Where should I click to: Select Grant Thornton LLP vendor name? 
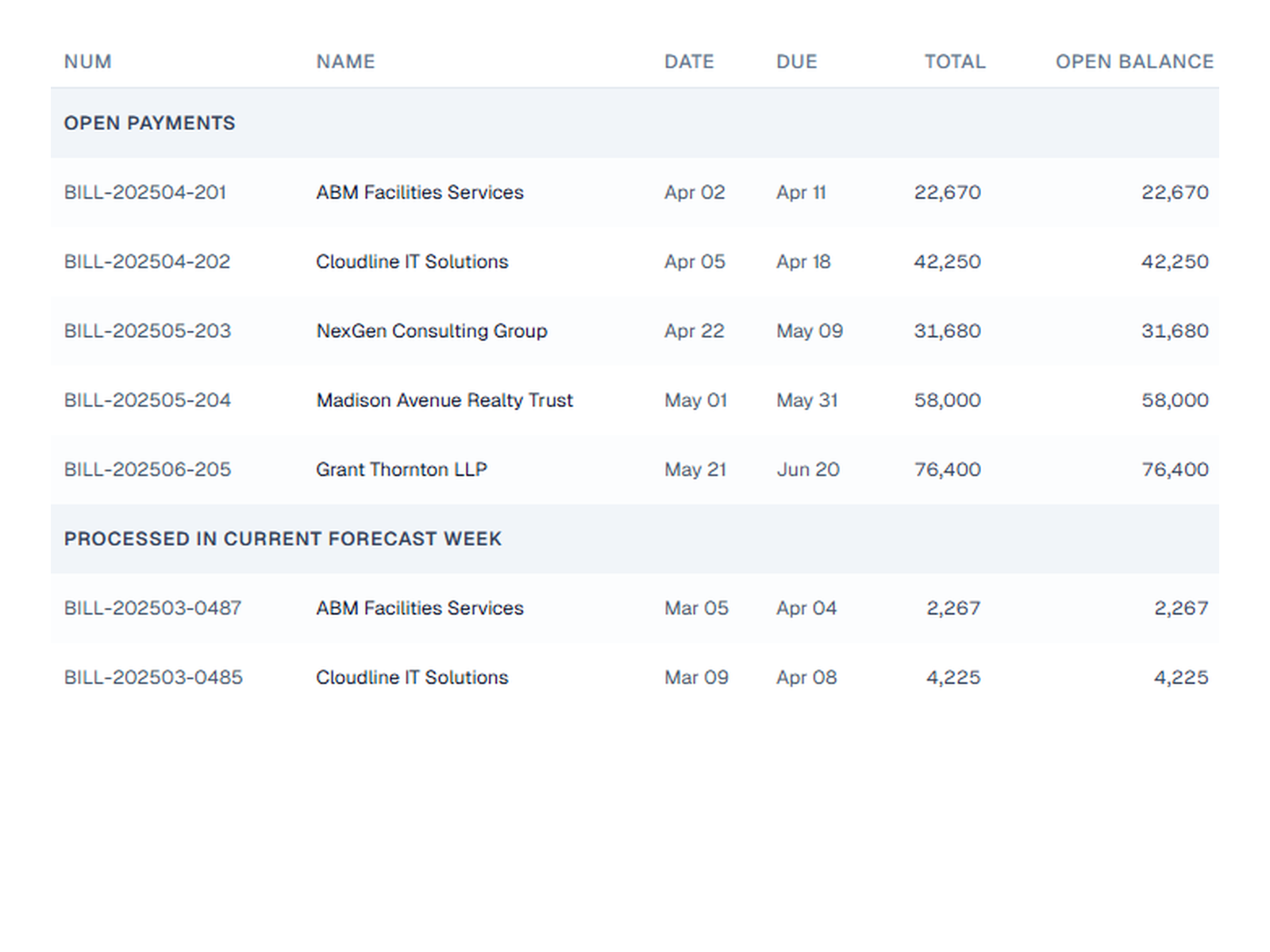pyautogui.click(x=402, y=470)
